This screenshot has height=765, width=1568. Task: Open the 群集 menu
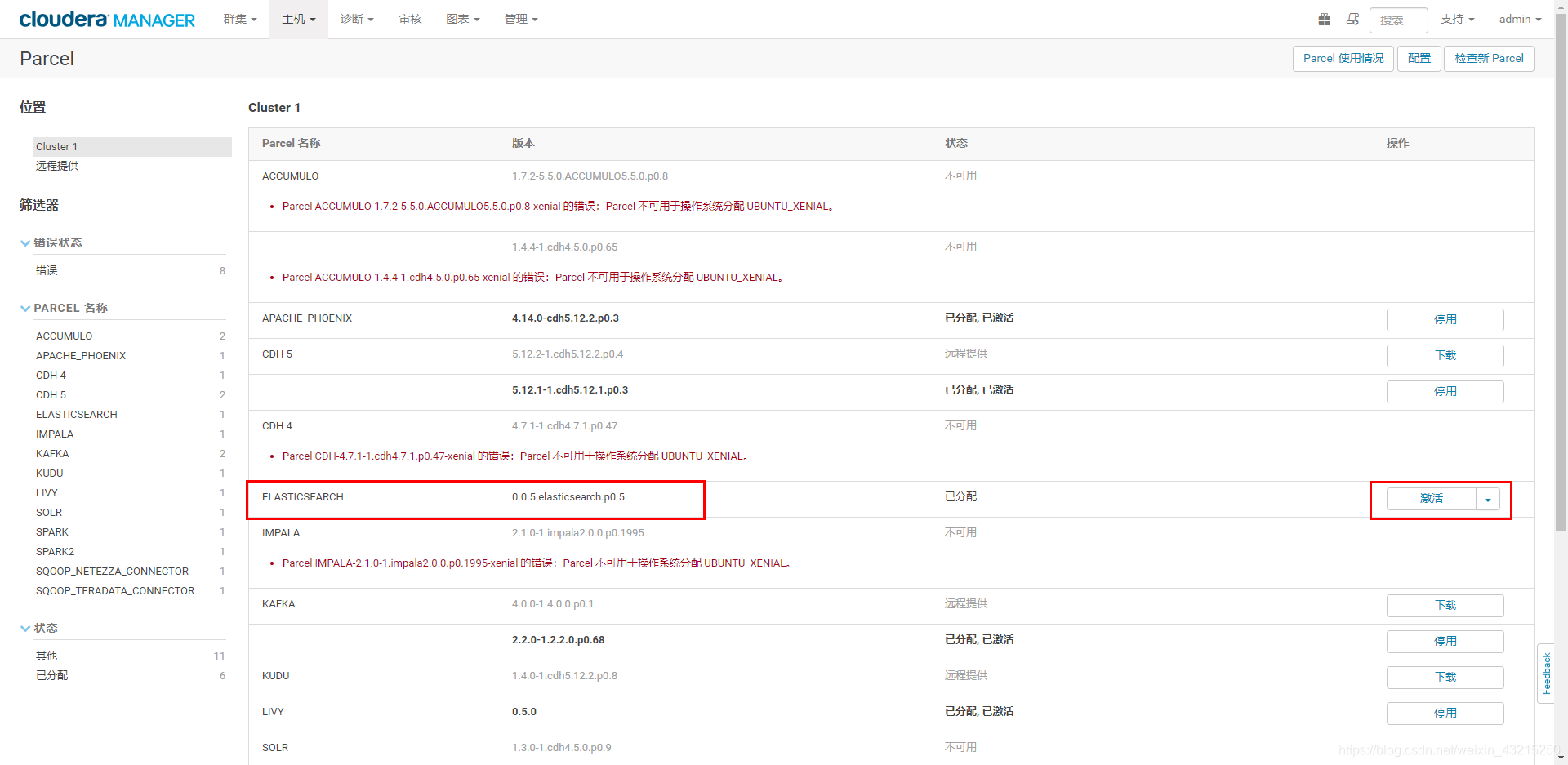[x=240, y=19]
